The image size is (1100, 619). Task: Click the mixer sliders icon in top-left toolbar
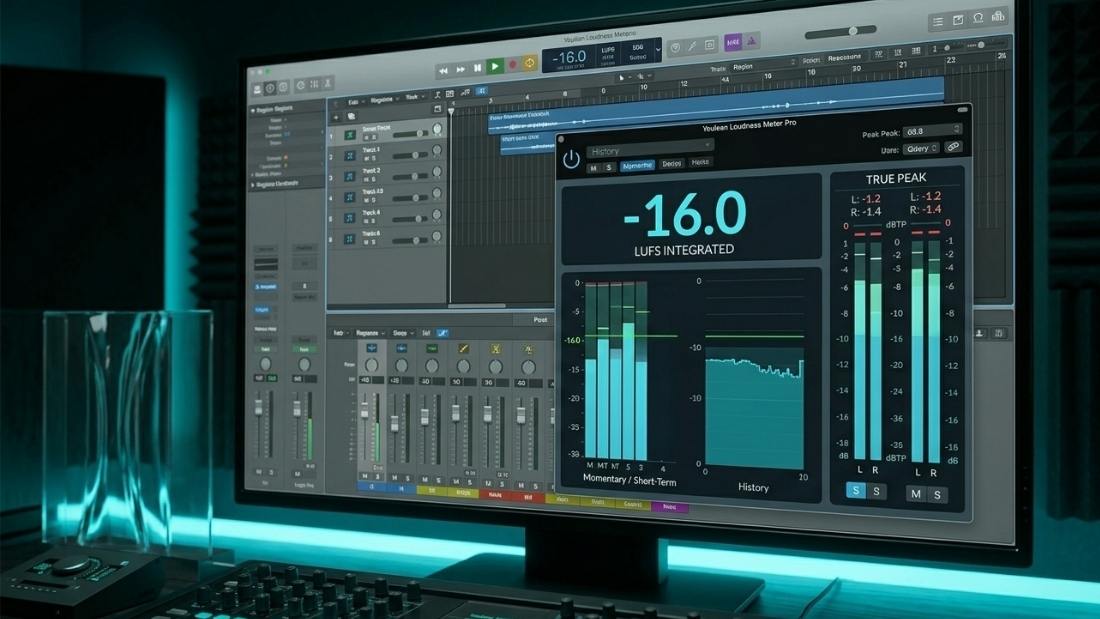(314, 85)
